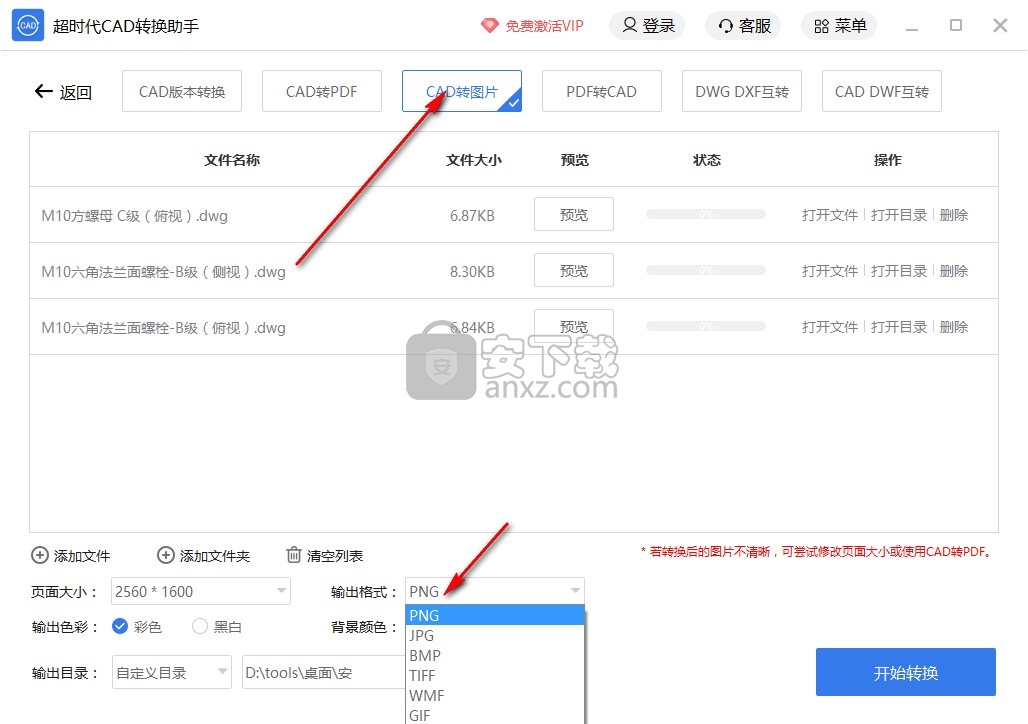Click the customer service headset icon
The width and height of the screenshot is (1028, 724).
pyautogui.click(x=726, y=26)
